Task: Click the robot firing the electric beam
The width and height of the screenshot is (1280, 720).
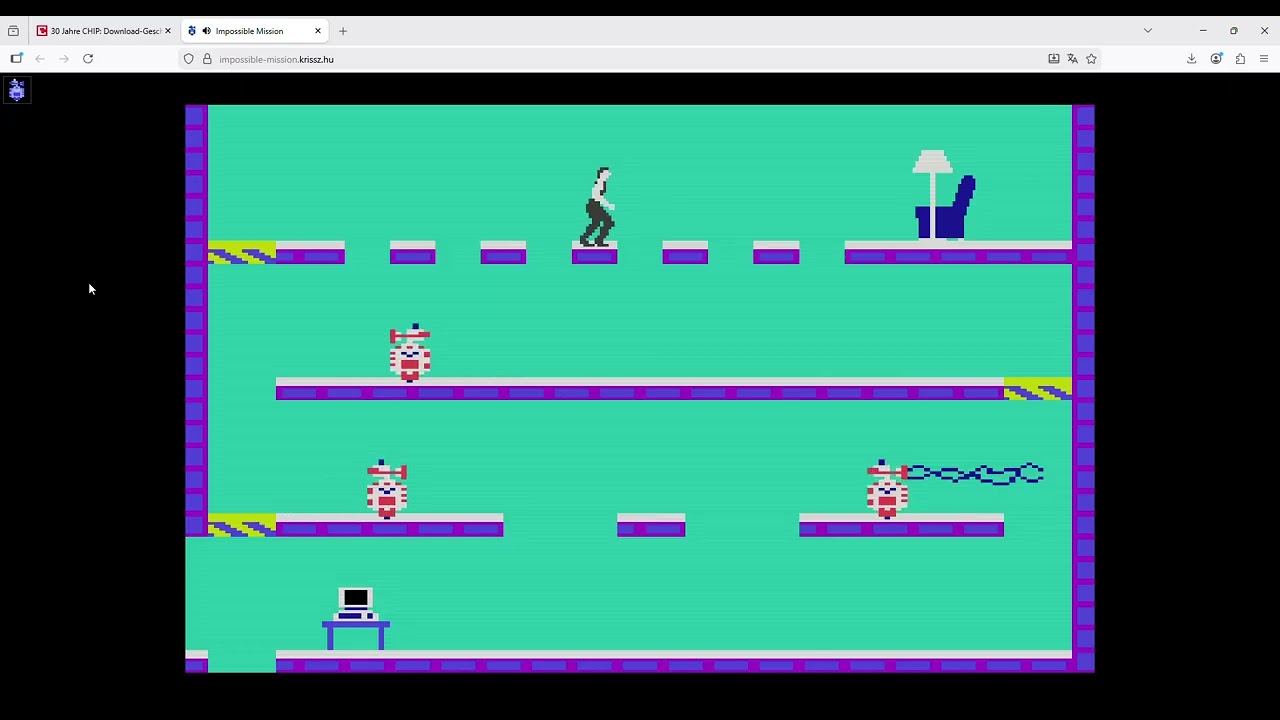Action: point(887,489)
